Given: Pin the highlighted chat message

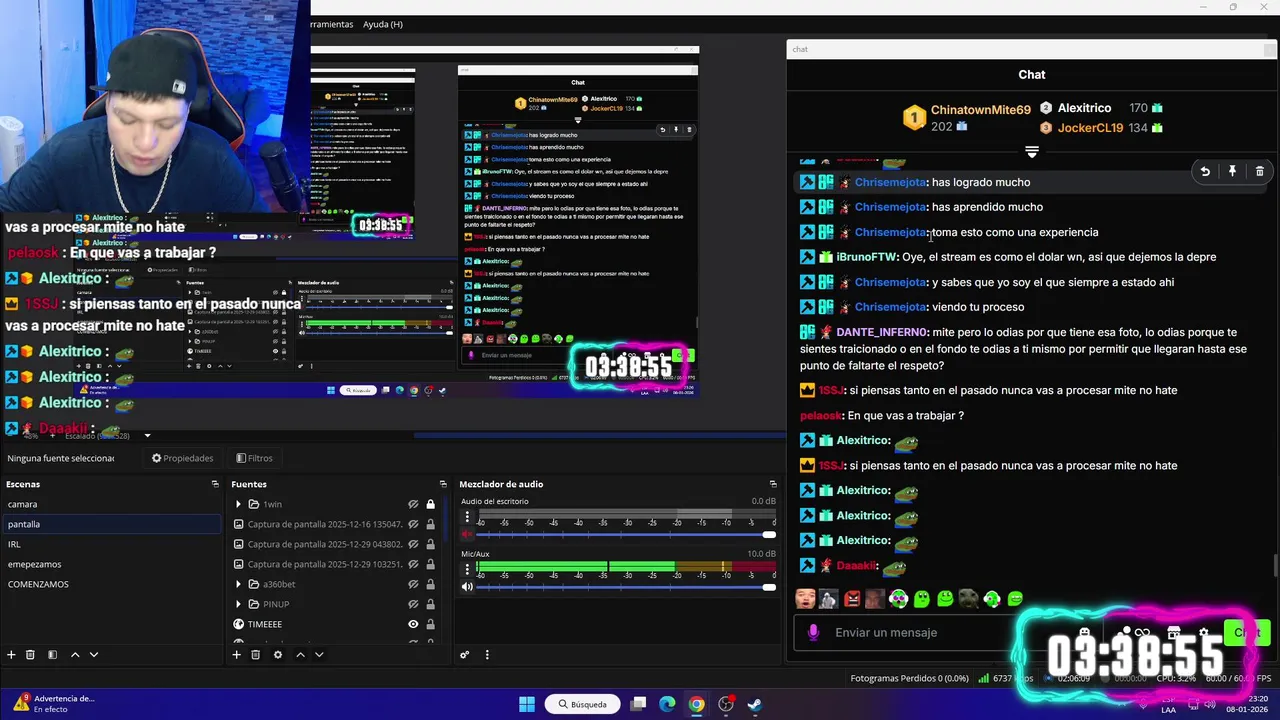Looking at the screenshot, I should pos(1232,172).
